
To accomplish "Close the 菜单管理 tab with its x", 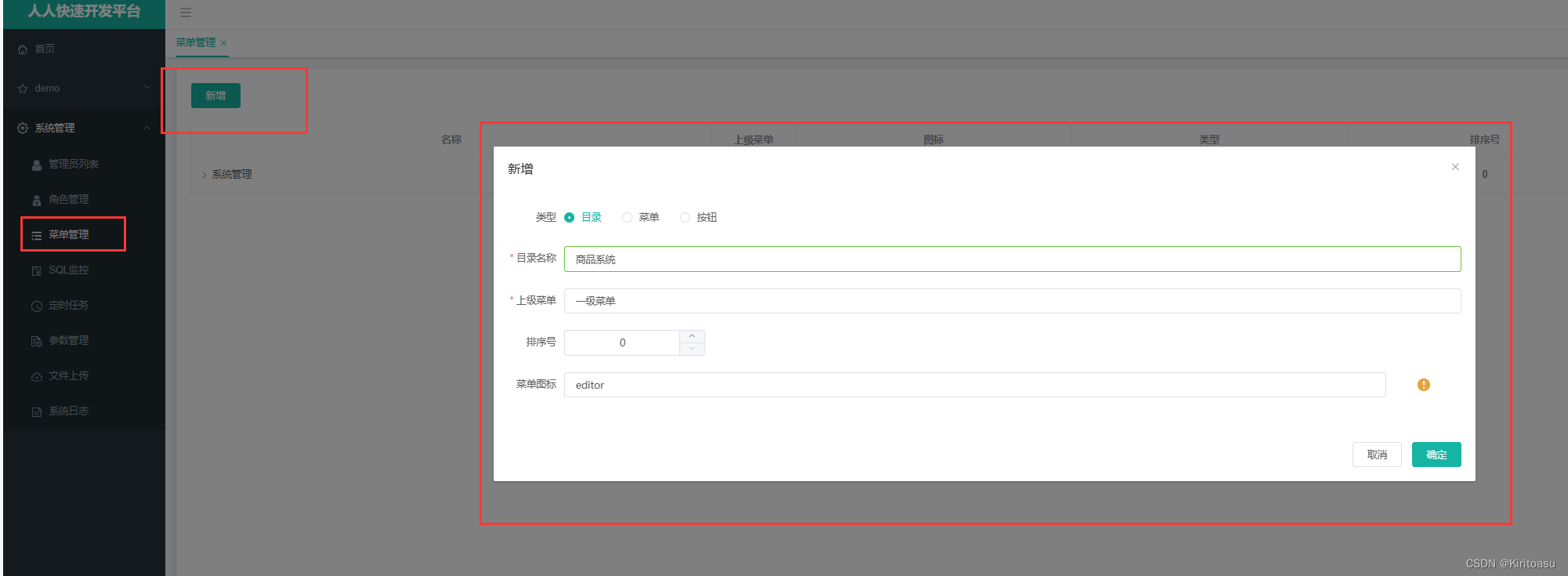I will [223, 43].
